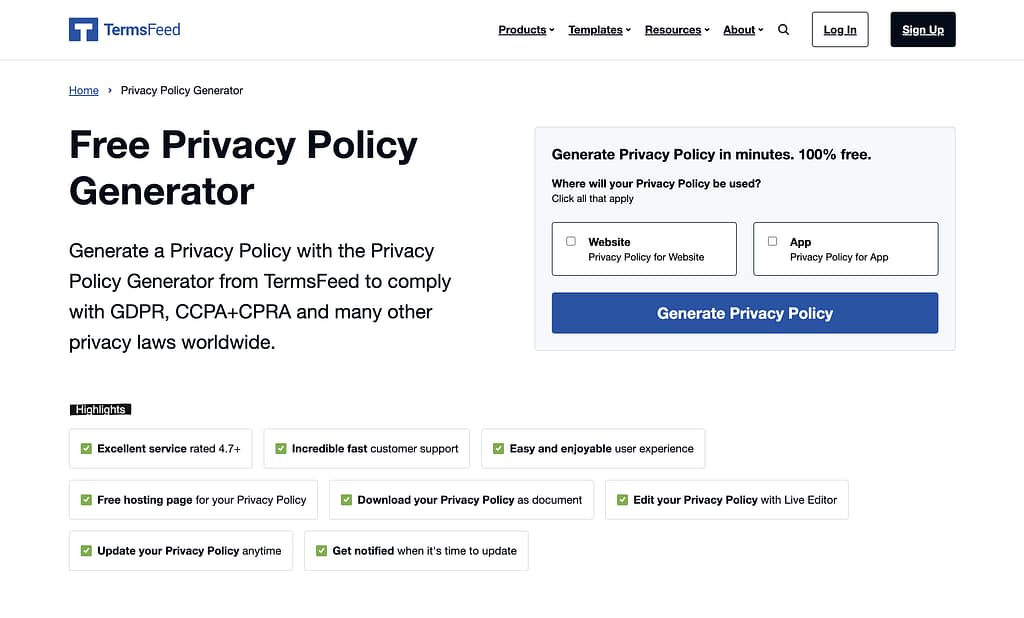Go to the Home breadcrumb link
This screenshot has width=1024, height=618.
click(83, 90)
